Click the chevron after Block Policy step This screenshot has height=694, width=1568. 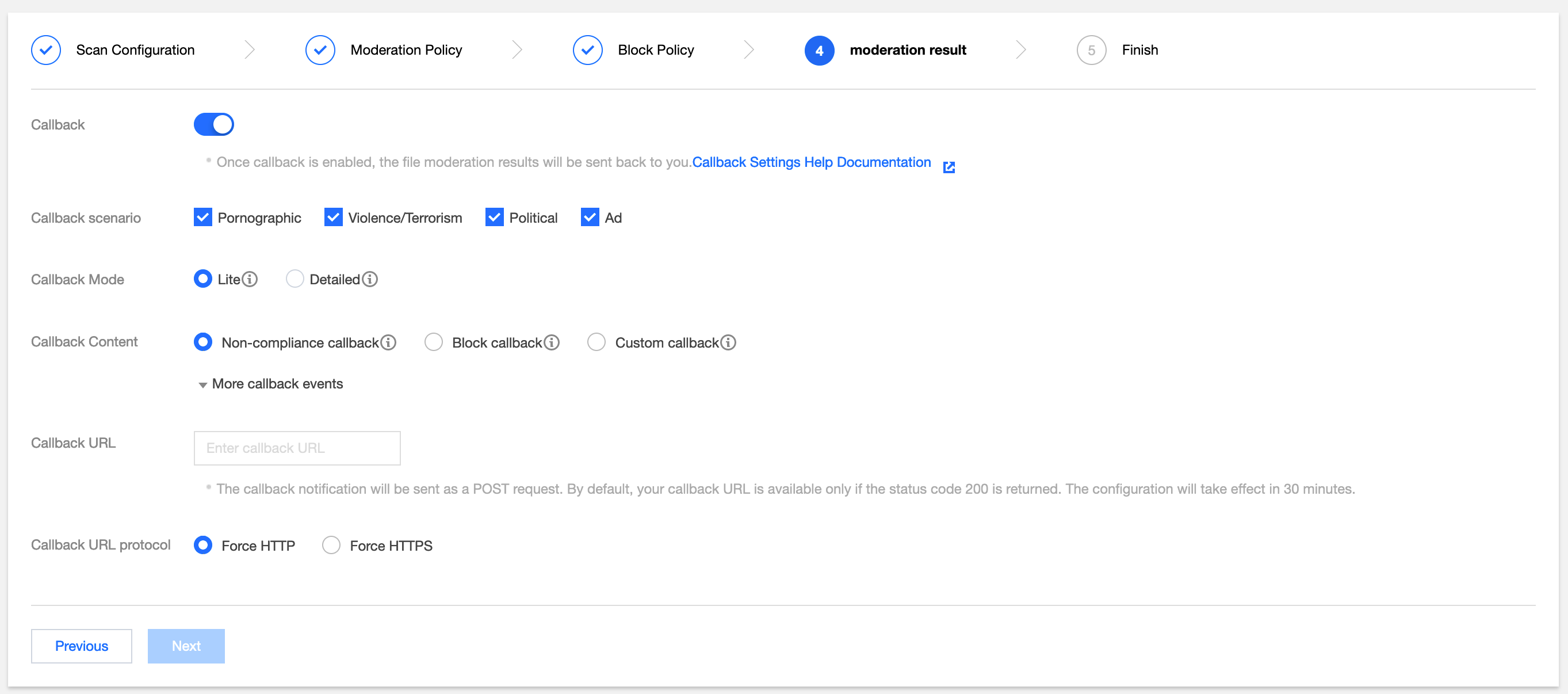point(749,50)
